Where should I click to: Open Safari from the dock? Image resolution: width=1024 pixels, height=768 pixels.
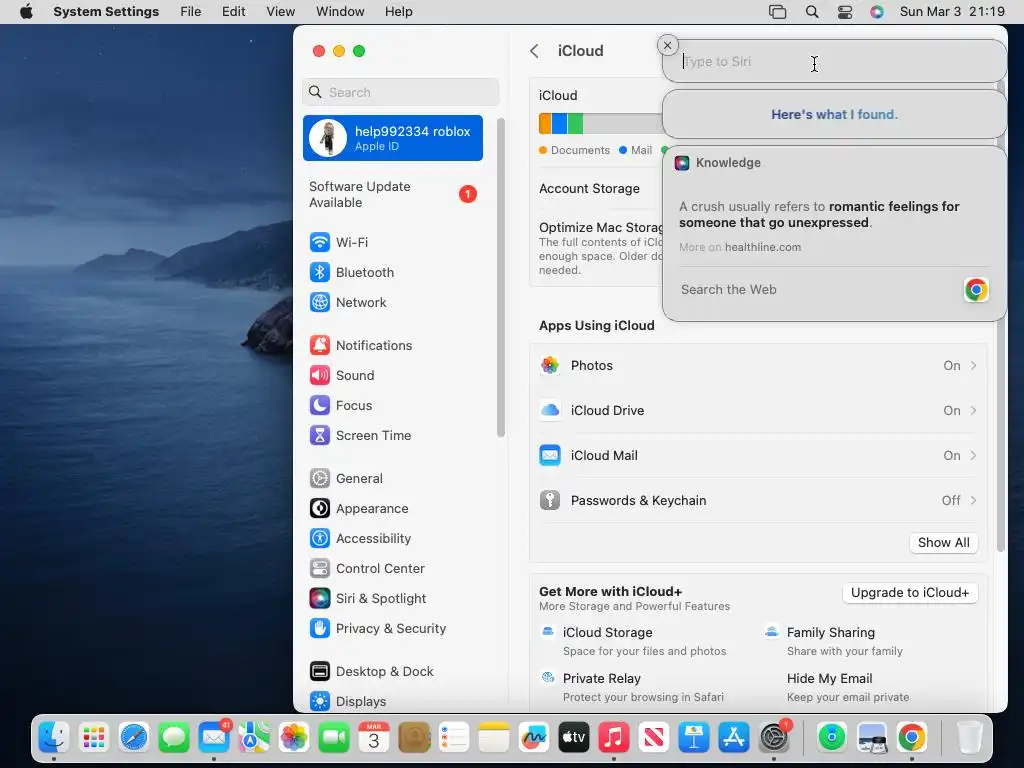point(134,738)
